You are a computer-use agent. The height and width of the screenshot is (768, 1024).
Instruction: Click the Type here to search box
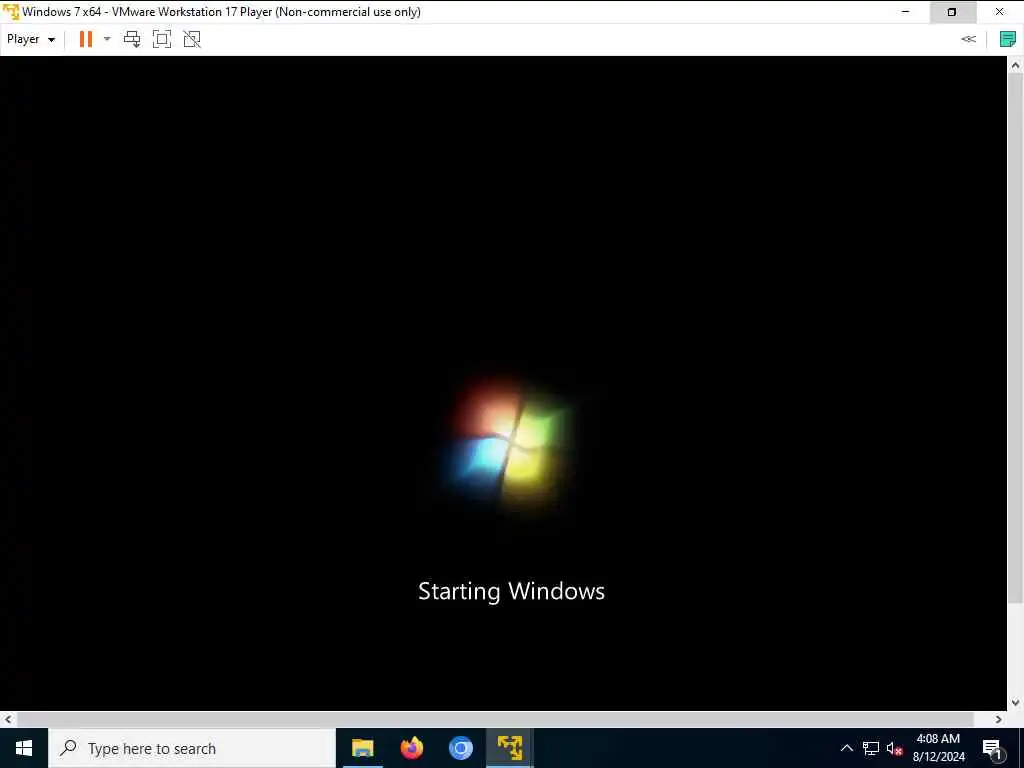coord(191,748)
